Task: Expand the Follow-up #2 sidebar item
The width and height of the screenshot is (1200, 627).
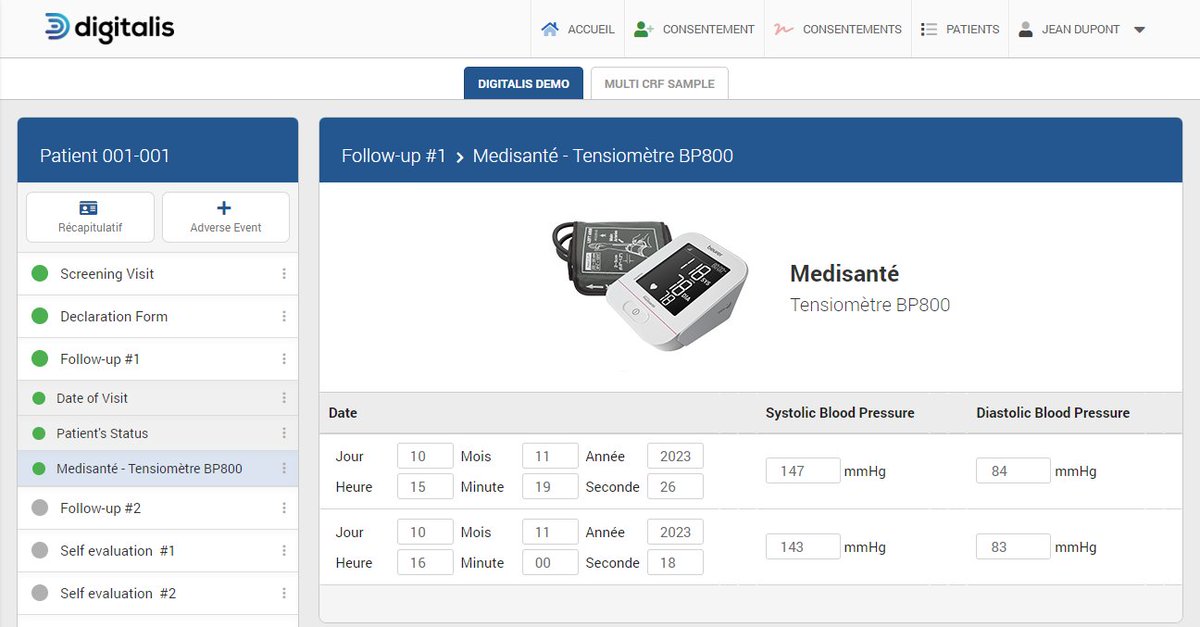Action: point(158,508)
